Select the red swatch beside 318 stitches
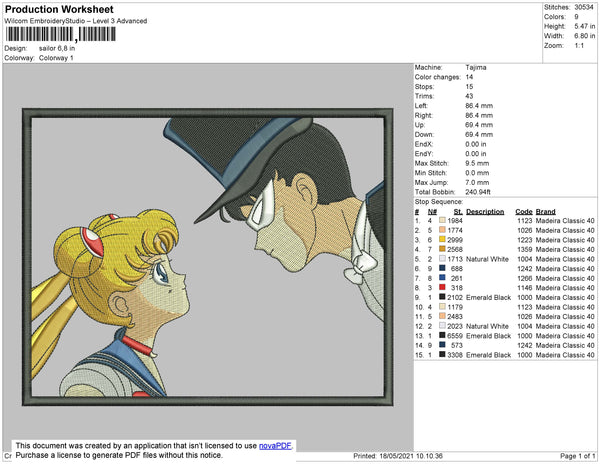 [x=442, y=288]
